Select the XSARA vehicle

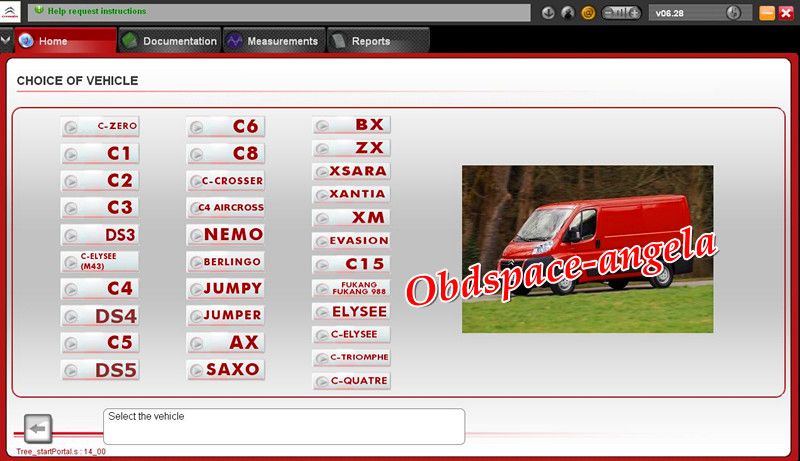pyautogui.click(x=352, y=171)
